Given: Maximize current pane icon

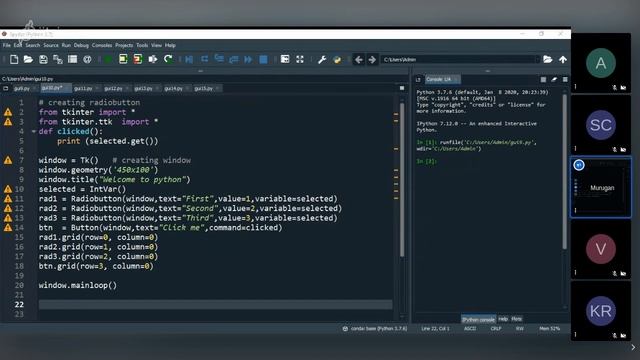Looking at the screenshot, I should click(285, 60).
